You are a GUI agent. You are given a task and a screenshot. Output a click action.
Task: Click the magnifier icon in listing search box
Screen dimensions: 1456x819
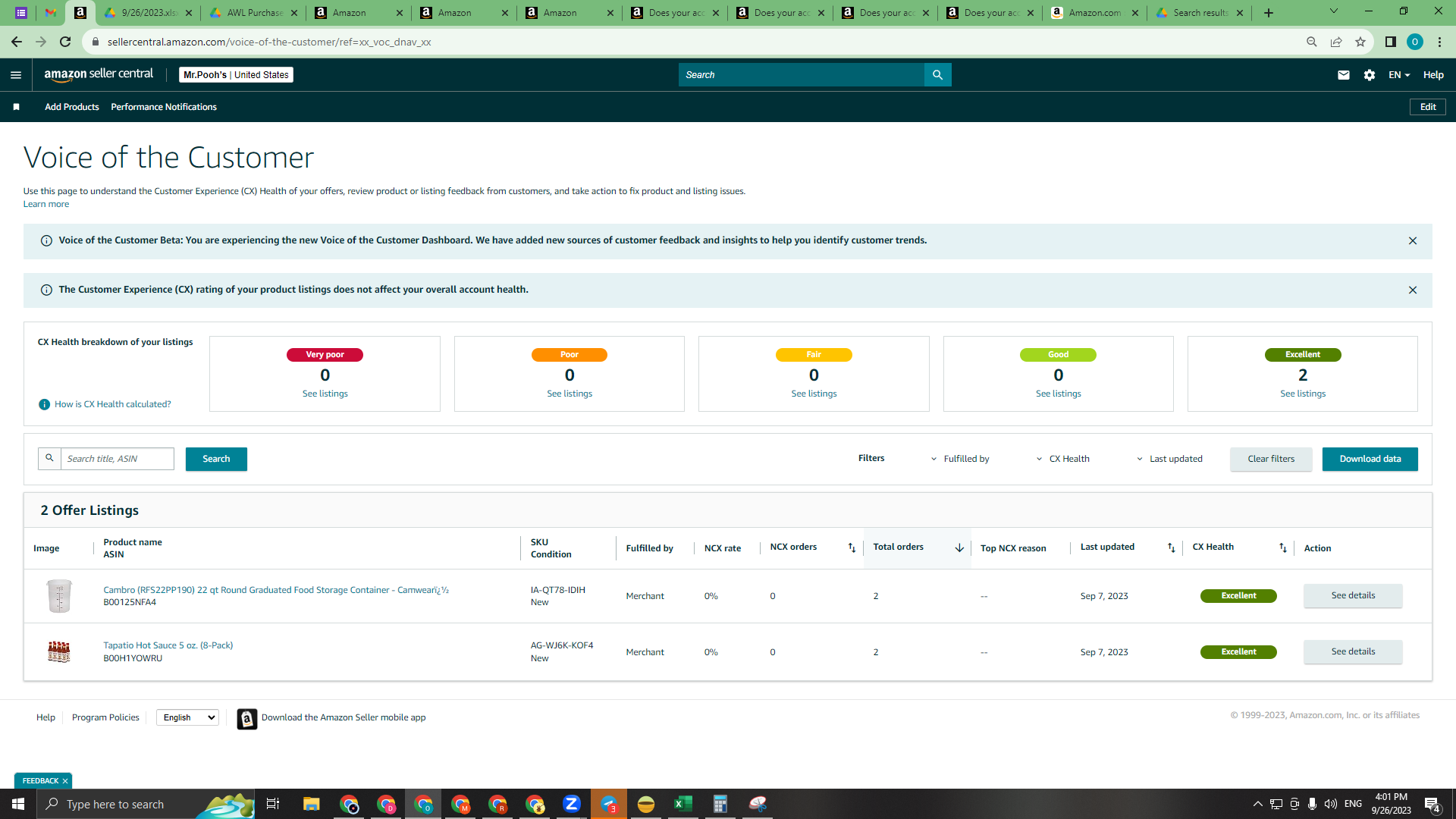49,459
